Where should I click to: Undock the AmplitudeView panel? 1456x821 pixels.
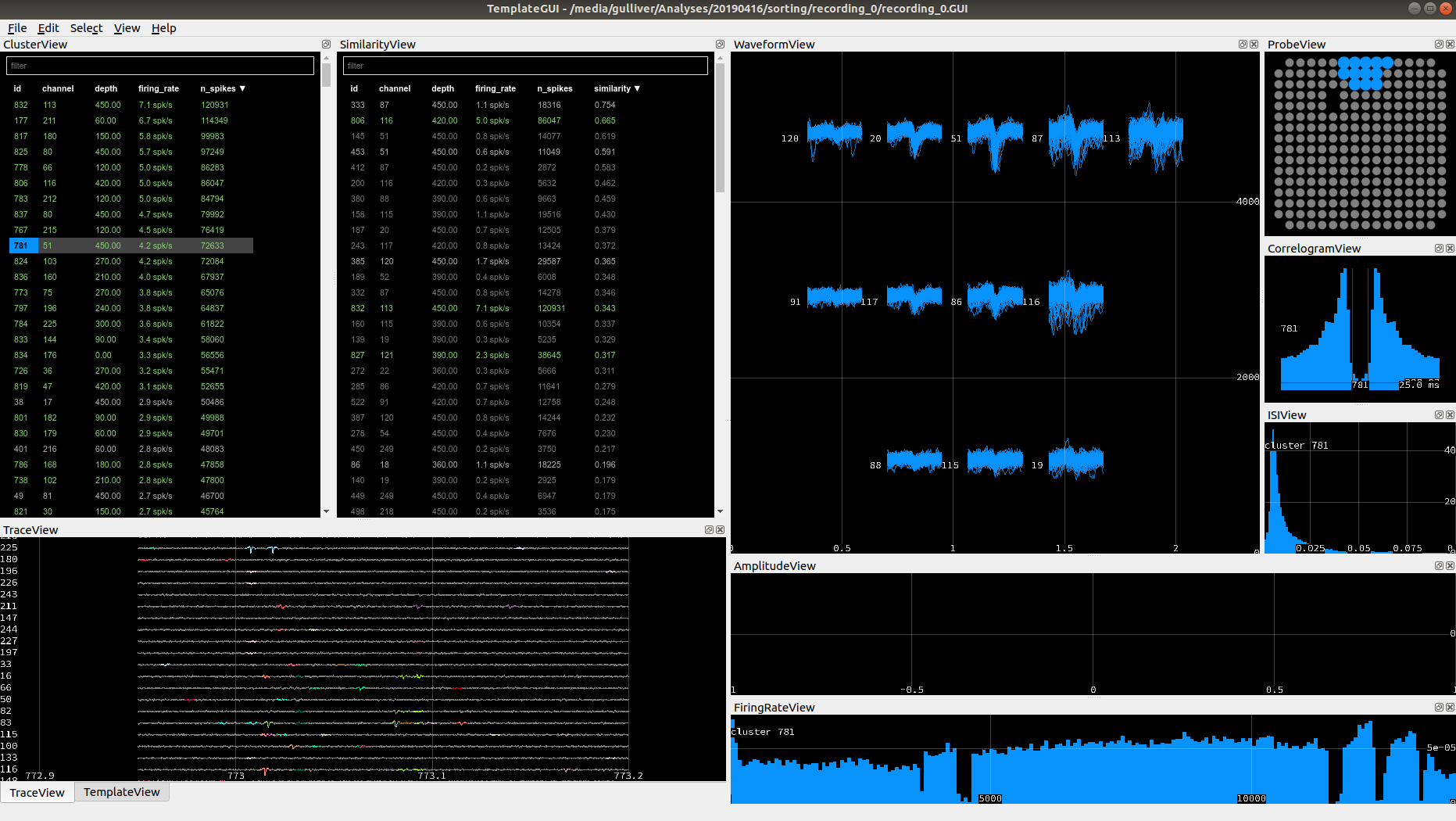[1439, 565]
